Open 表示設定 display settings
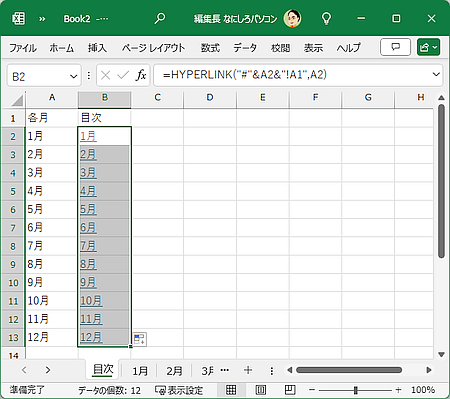Viewport: 450px width, 399px height. (x=179, y=390)
